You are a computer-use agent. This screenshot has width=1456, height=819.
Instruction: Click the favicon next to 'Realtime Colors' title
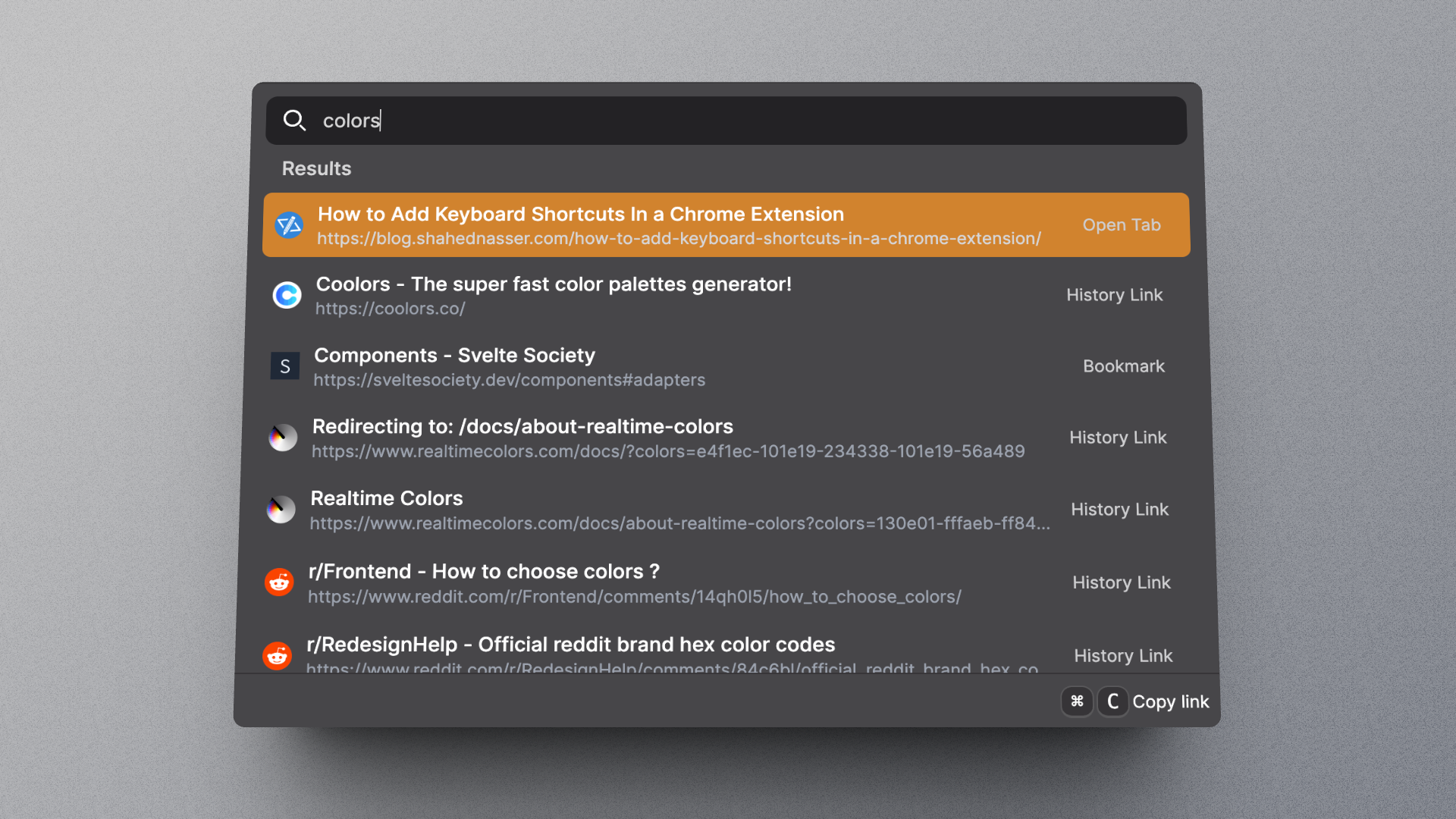[x=281, y=510]
